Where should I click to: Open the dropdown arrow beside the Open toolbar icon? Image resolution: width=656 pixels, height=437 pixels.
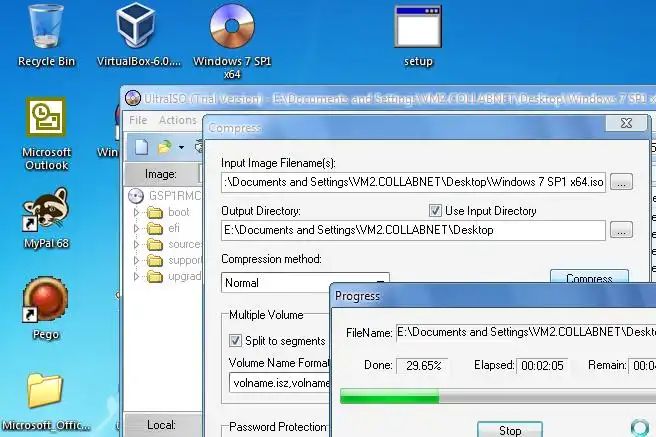tap(181, 147)
